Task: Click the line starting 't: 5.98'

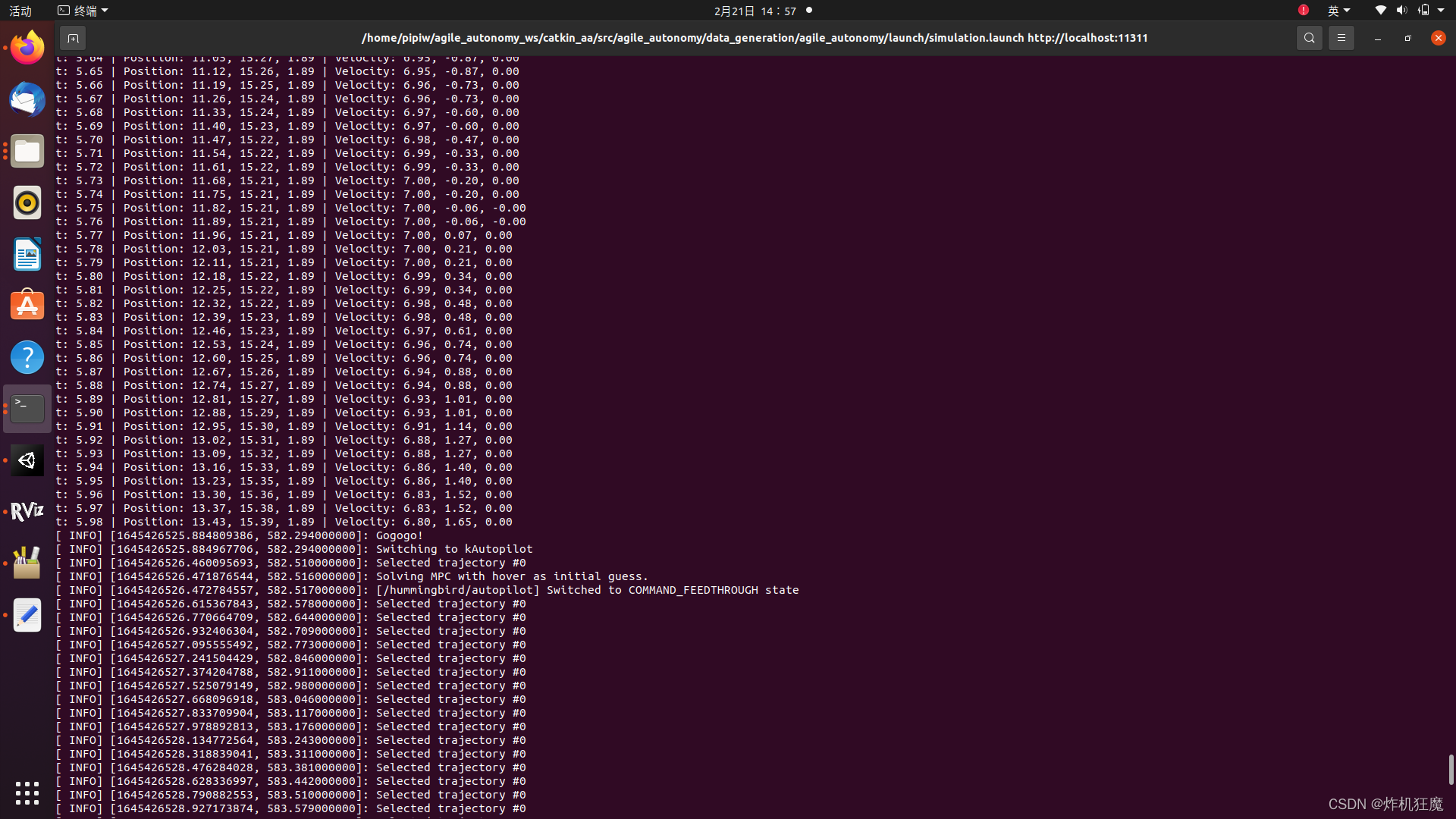Action: [x=284, y=522]
